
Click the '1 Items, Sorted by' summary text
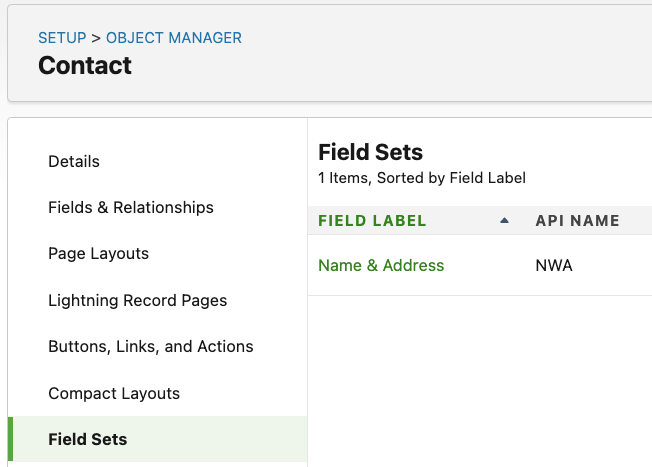pyautogui.click(x=421, y=178)
